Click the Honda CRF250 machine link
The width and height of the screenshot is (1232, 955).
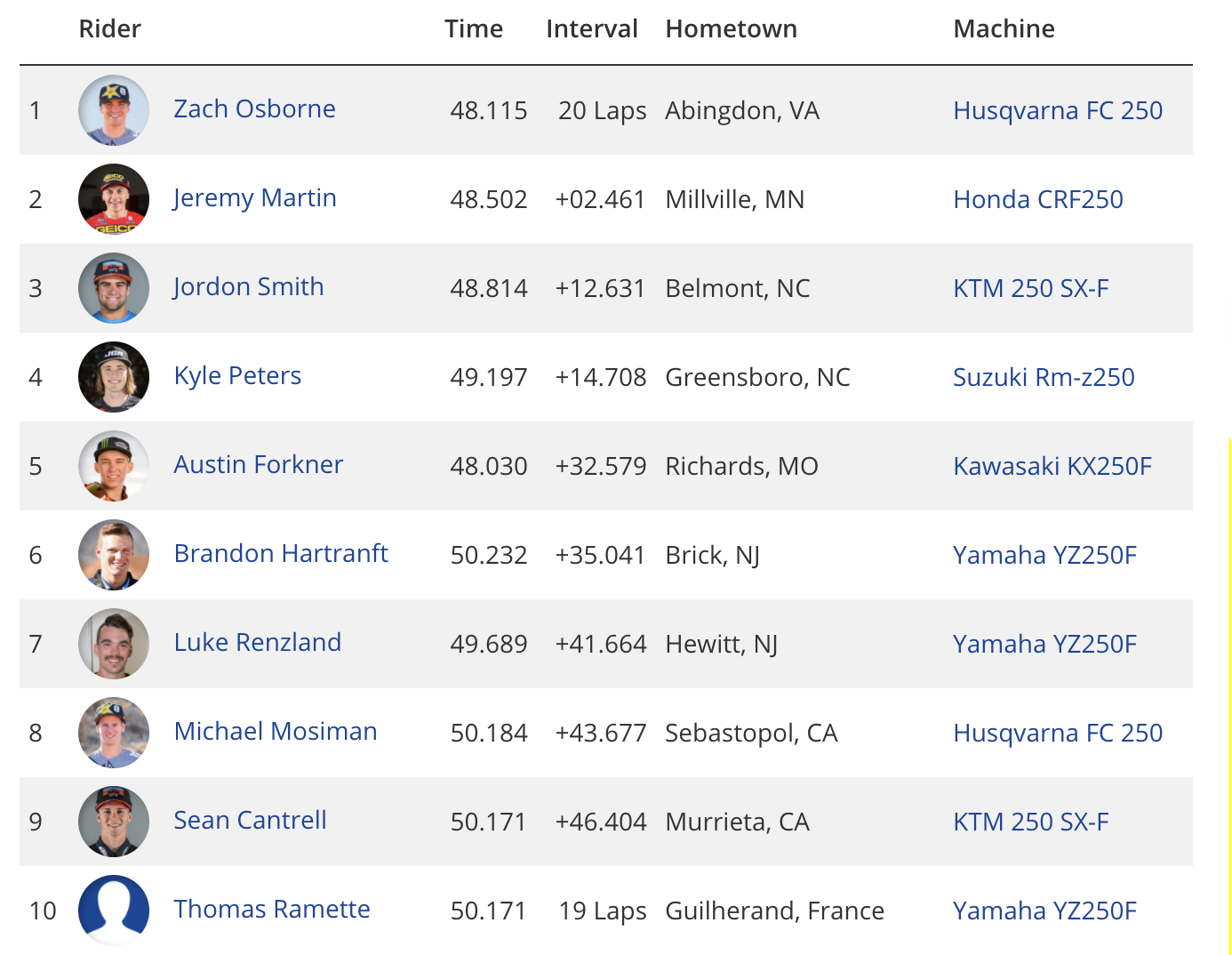pos(1038,199)
